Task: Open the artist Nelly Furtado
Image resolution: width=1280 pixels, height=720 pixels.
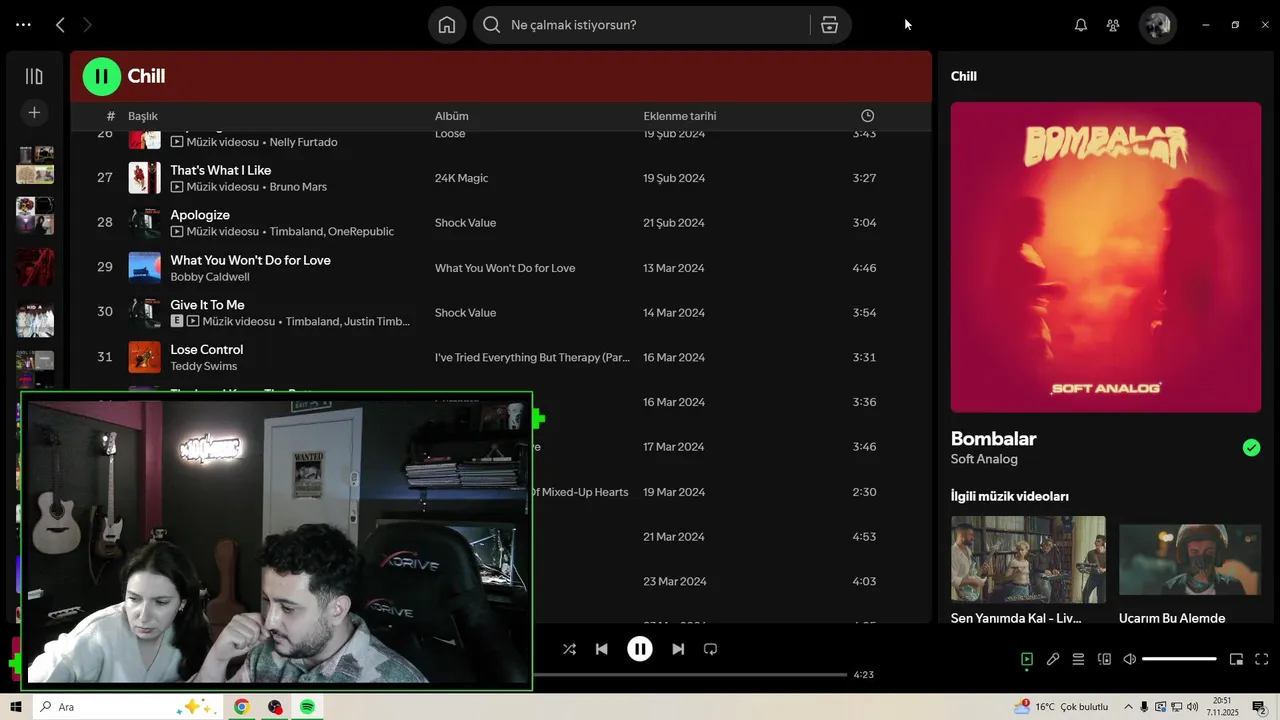Action: pos(303,142)
